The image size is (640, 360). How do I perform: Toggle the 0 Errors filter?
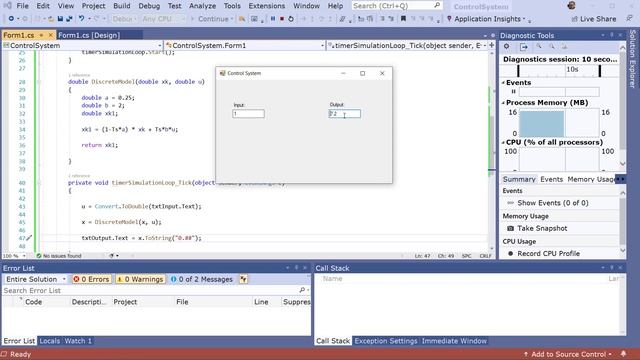(x=91, y=279)
